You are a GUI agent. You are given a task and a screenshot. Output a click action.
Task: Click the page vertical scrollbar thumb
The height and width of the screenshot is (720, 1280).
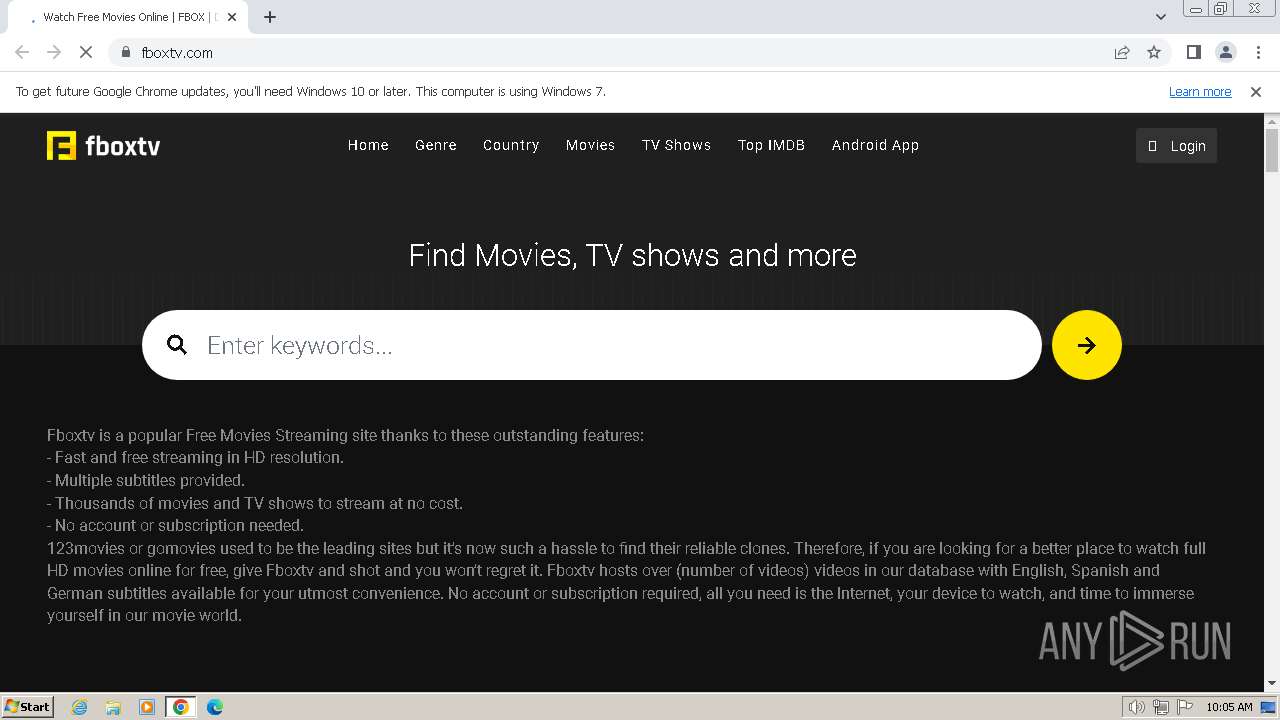(x=1272, y=150)
